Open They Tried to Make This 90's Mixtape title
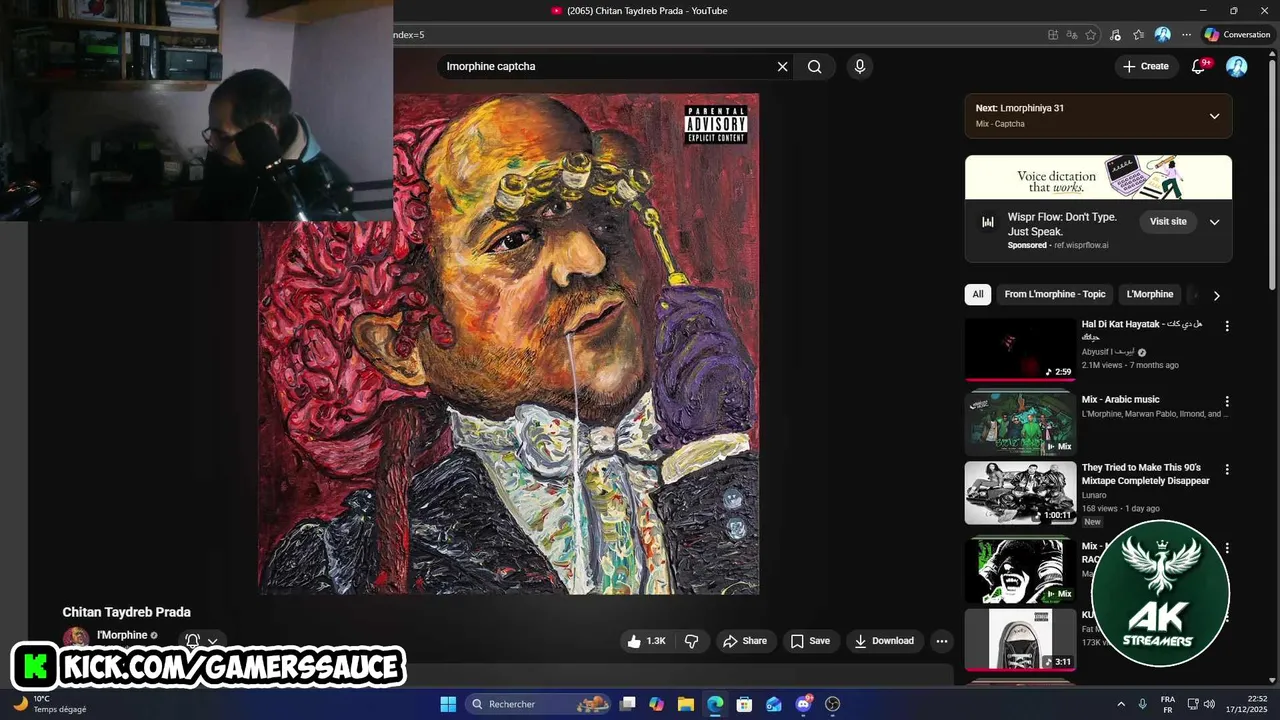This screenshot has width=1280, height=720. pos(1145,474)
